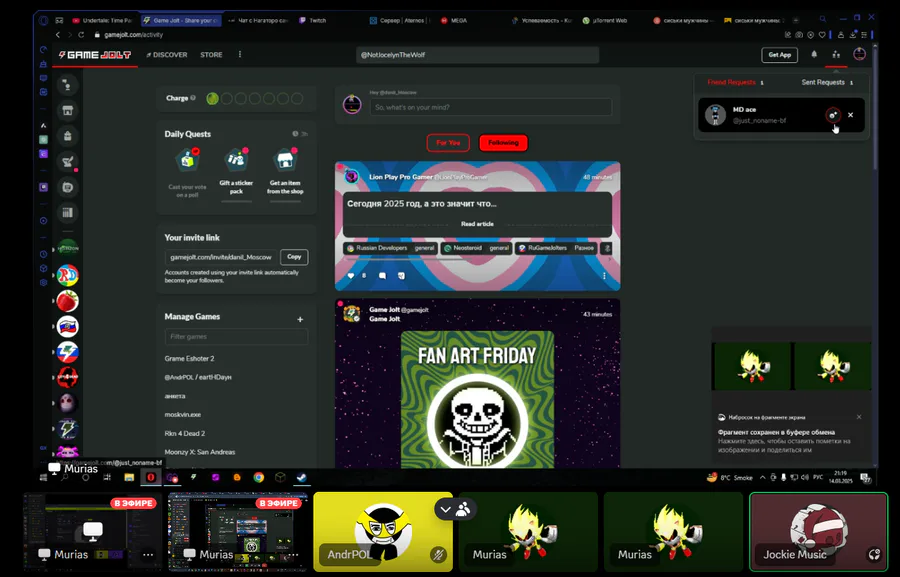Open the notifications bell
The height and width of the screenshot is (577, 900).
[x=814, y=55]
